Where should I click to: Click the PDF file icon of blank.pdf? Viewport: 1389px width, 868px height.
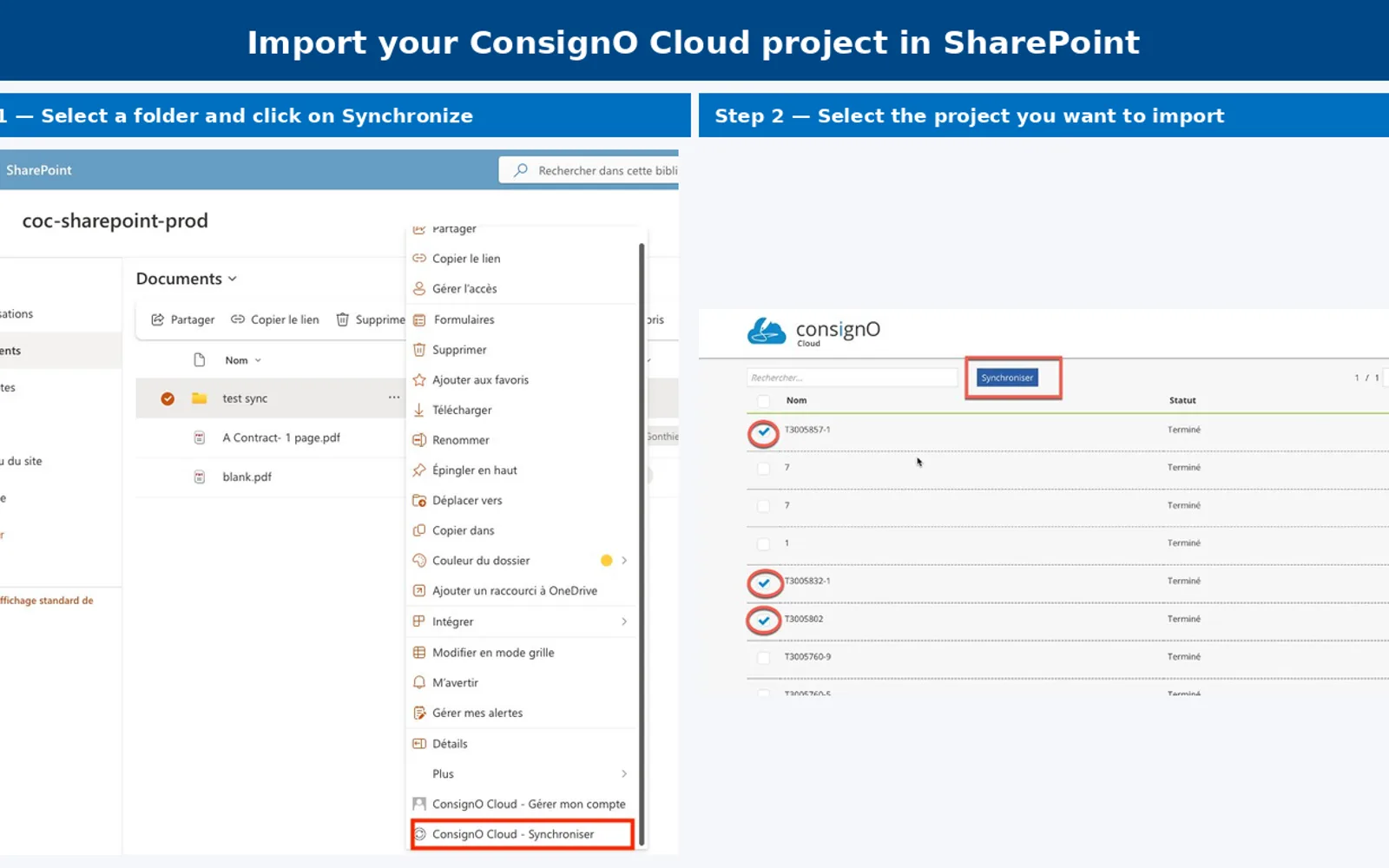click(x=200, y=477)
